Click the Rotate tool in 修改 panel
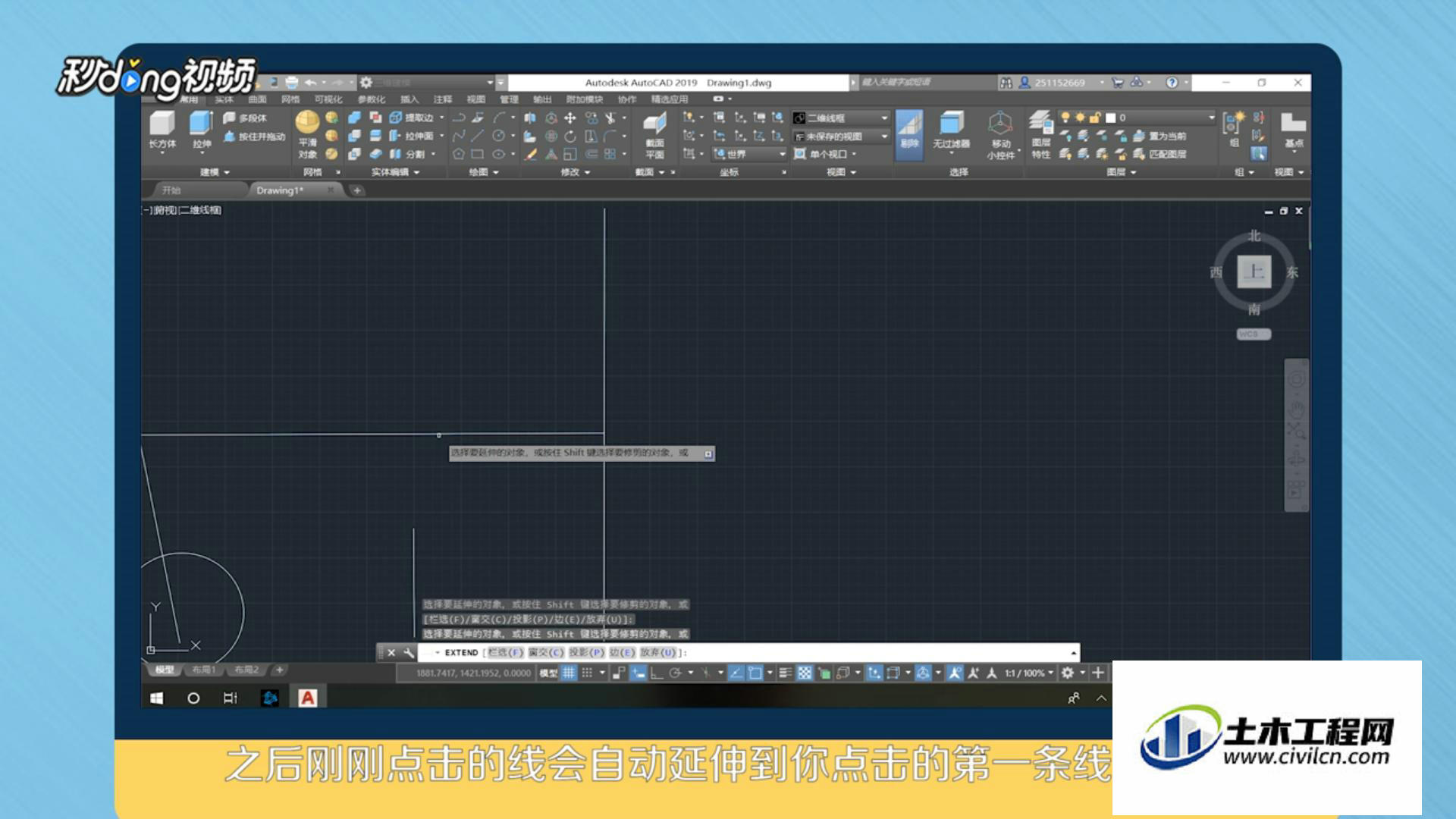This screenshot has height=819, width=1456. [x=570, y=136]
